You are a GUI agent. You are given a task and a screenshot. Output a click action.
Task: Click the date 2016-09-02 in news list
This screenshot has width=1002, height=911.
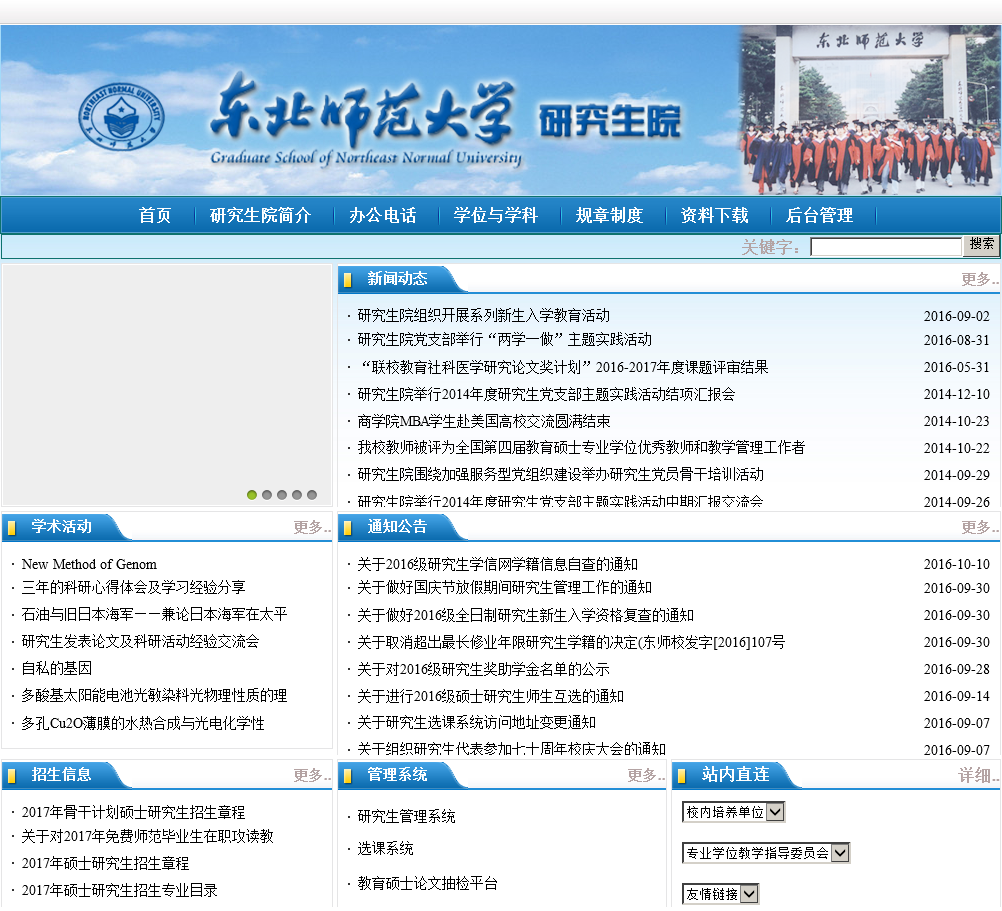[x=957, y=316]
